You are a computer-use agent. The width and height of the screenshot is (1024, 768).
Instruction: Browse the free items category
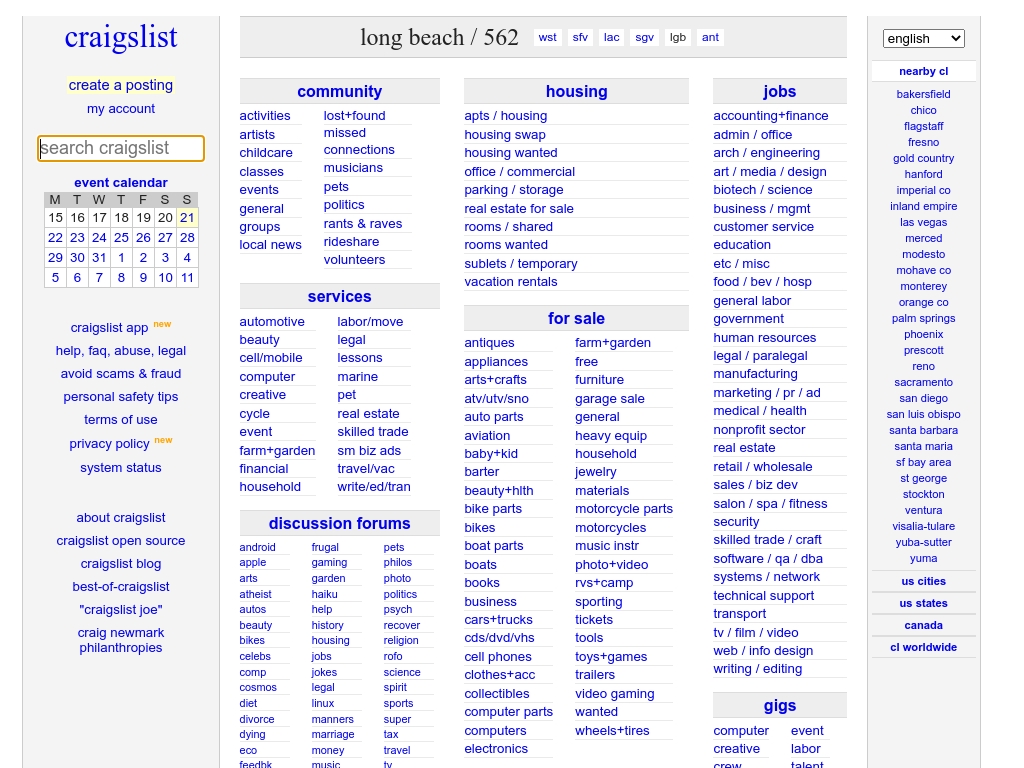586,361
